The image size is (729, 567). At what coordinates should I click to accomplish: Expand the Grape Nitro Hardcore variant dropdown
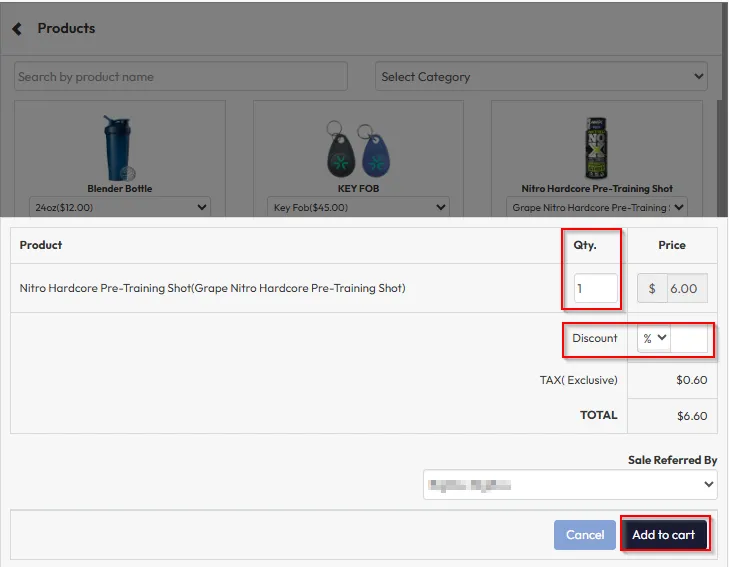597,207
